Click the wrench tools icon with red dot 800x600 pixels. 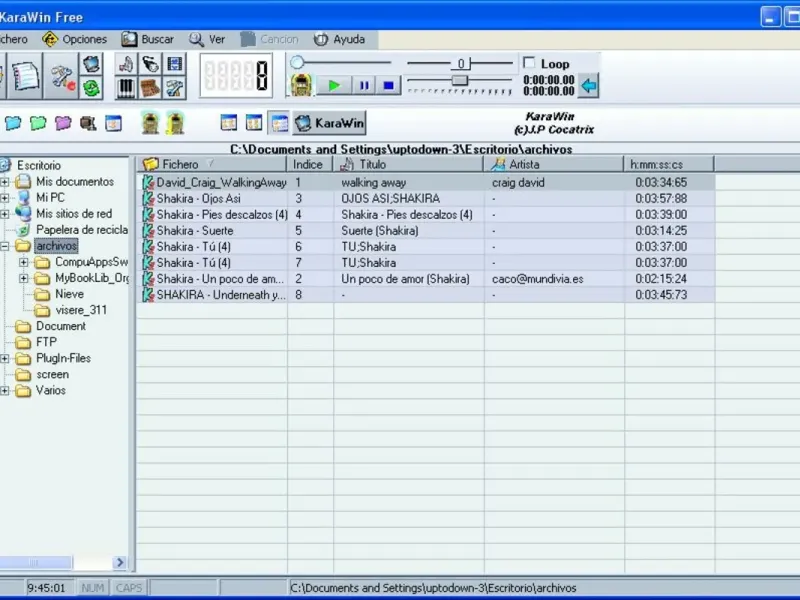tap(62, 76)
